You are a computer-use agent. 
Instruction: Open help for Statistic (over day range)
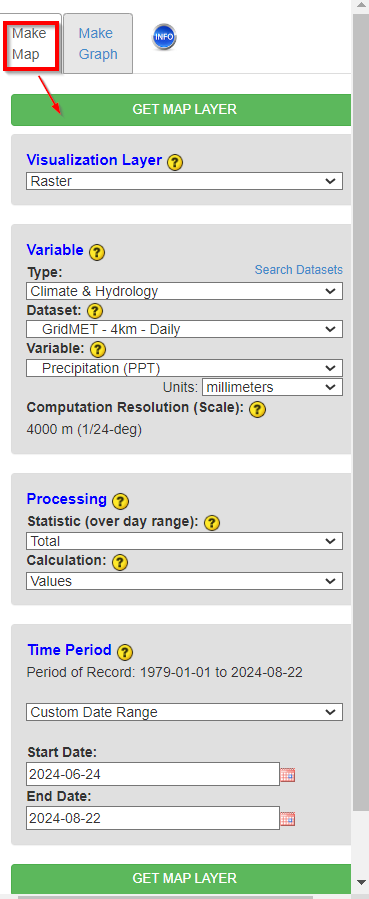click(x=212, y=523)
